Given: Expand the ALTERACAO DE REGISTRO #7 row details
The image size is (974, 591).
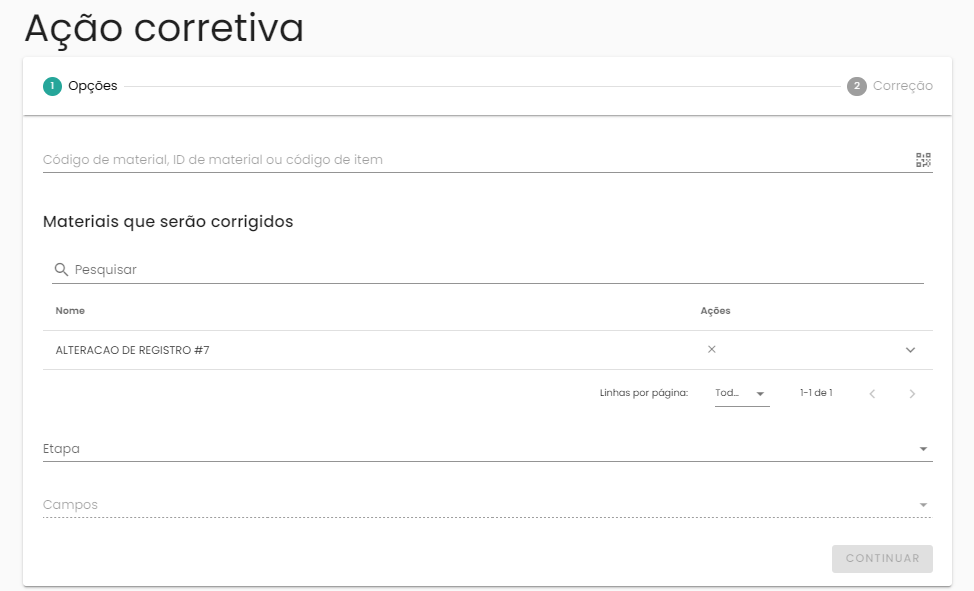Looking at the screenshot, I should [x=910, y=350].
